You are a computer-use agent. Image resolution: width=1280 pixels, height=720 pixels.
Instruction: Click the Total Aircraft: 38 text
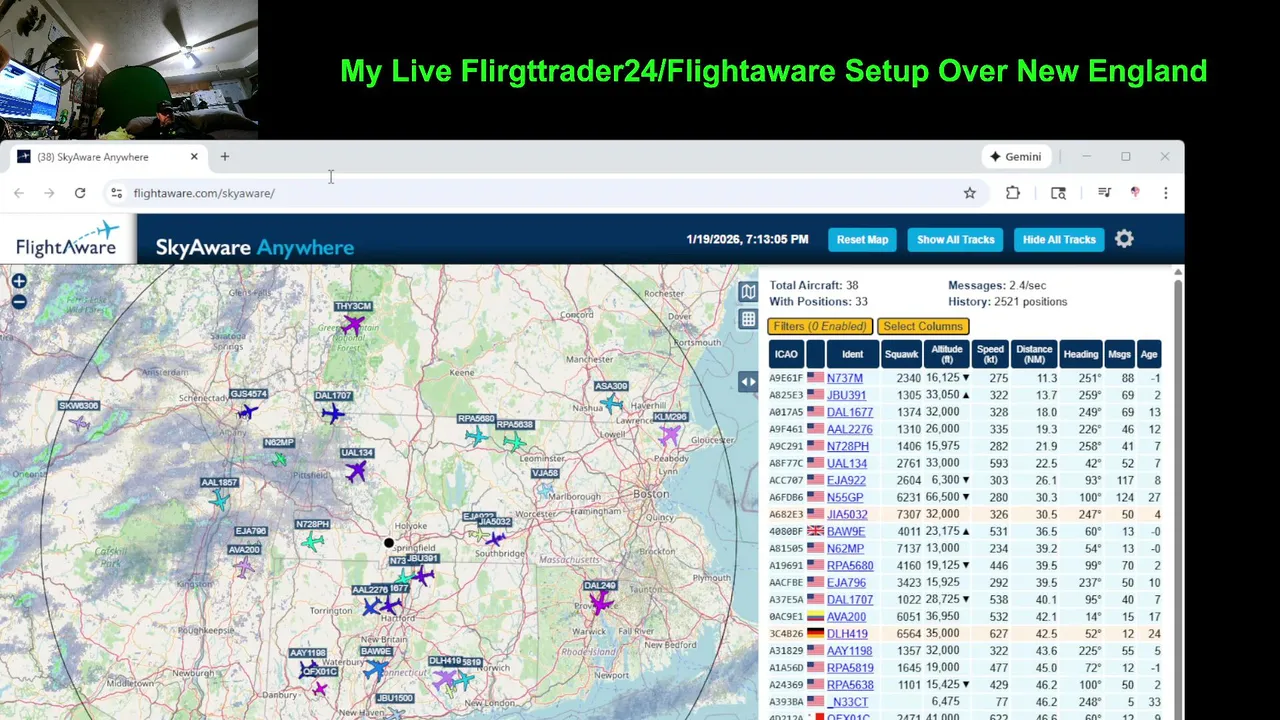tap(813, 286)
